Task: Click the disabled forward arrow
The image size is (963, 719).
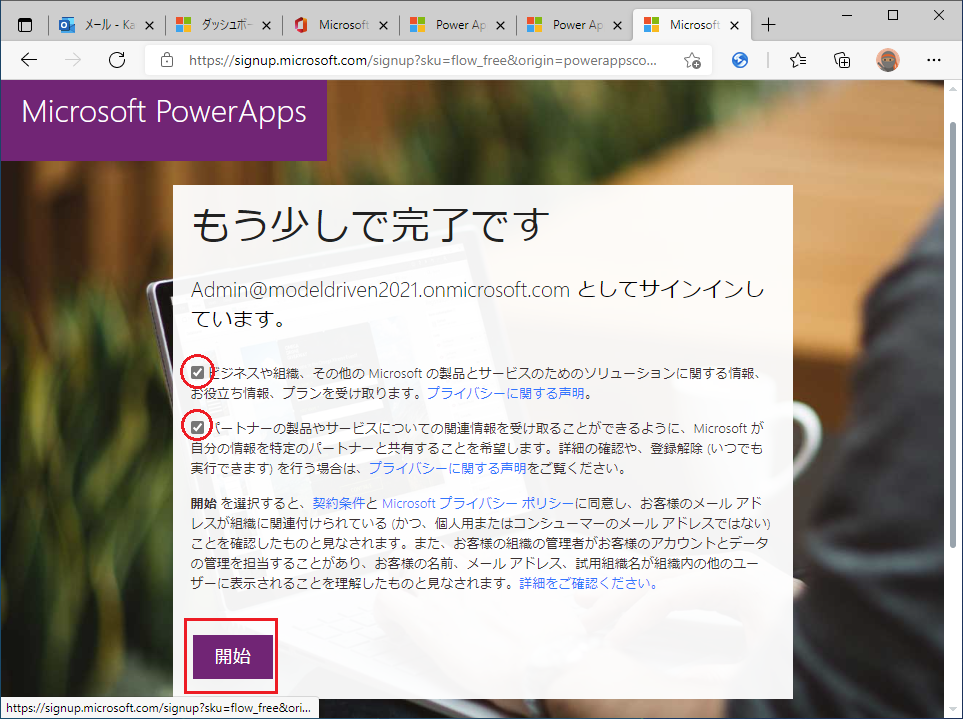Action: tap(72, 60)
